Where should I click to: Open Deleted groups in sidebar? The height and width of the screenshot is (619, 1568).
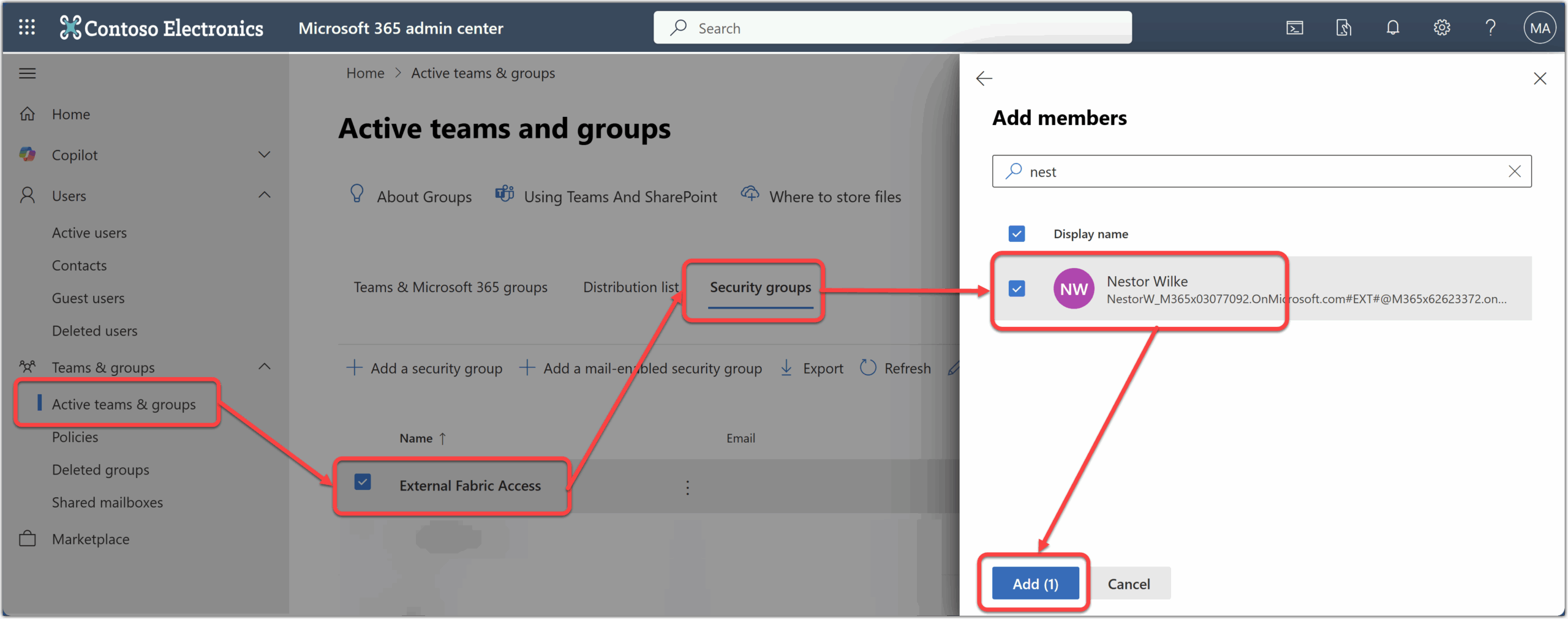[100, 470]
